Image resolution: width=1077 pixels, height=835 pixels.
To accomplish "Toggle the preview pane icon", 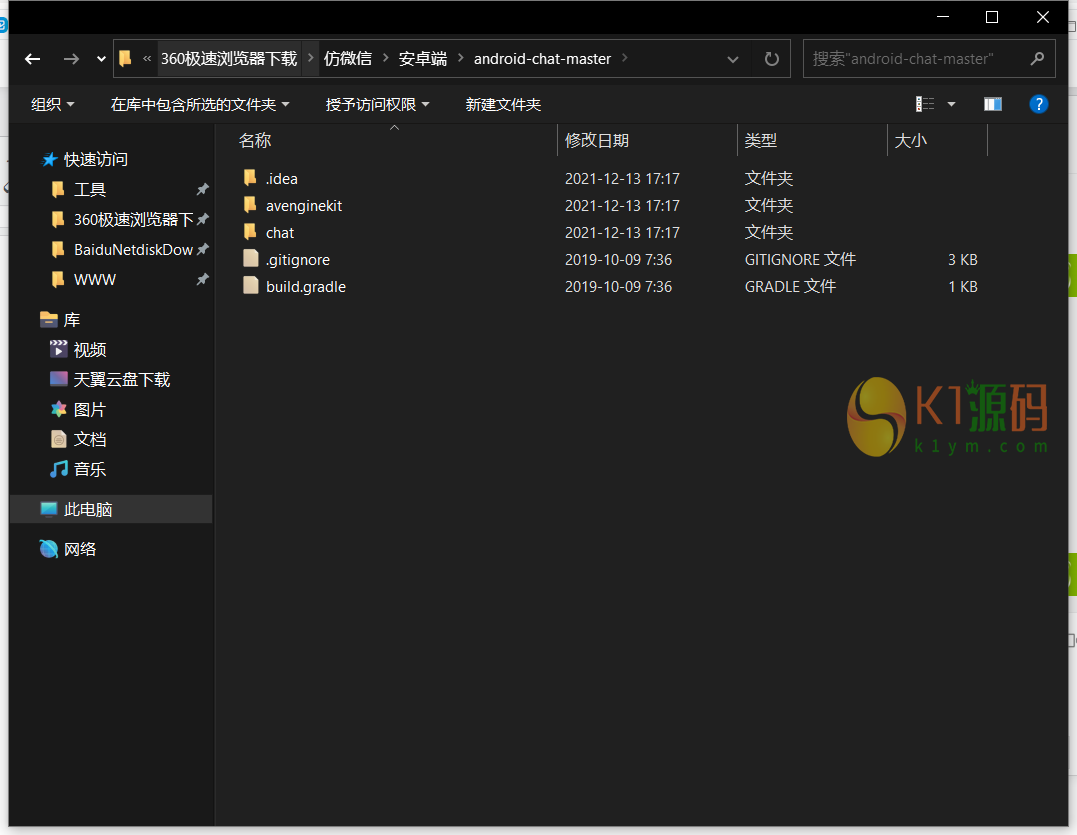I will (x=992, y=104).
